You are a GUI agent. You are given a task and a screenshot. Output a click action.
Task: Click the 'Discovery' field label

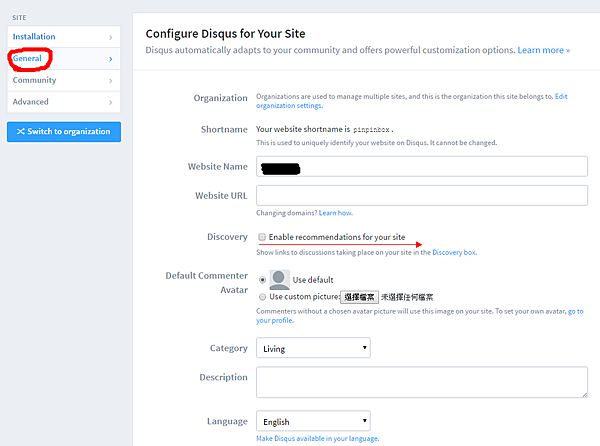227,237
